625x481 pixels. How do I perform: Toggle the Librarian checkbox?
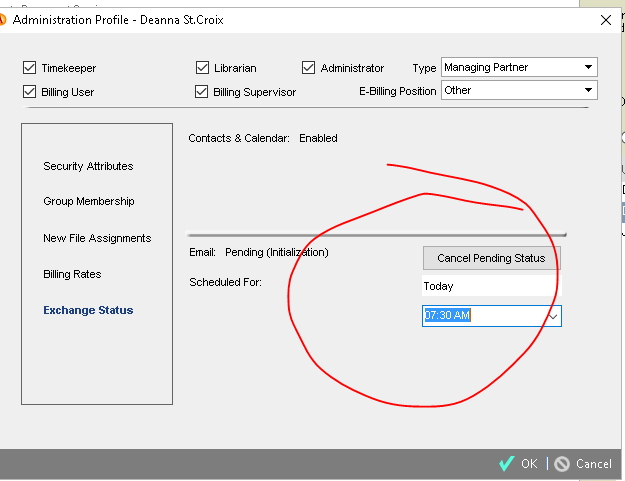coord(202,68)
